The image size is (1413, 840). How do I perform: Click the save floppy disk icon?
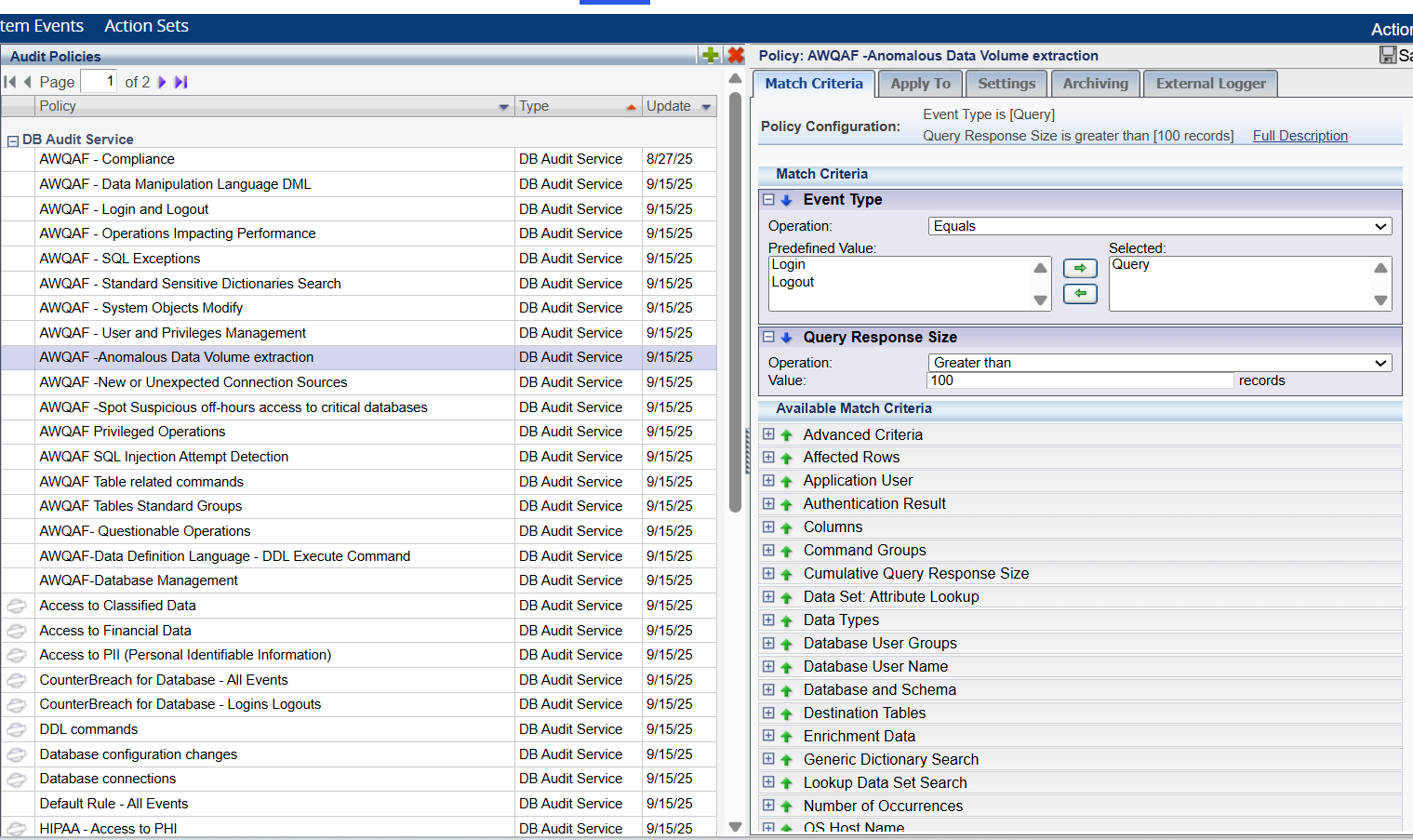[1387, 56]
